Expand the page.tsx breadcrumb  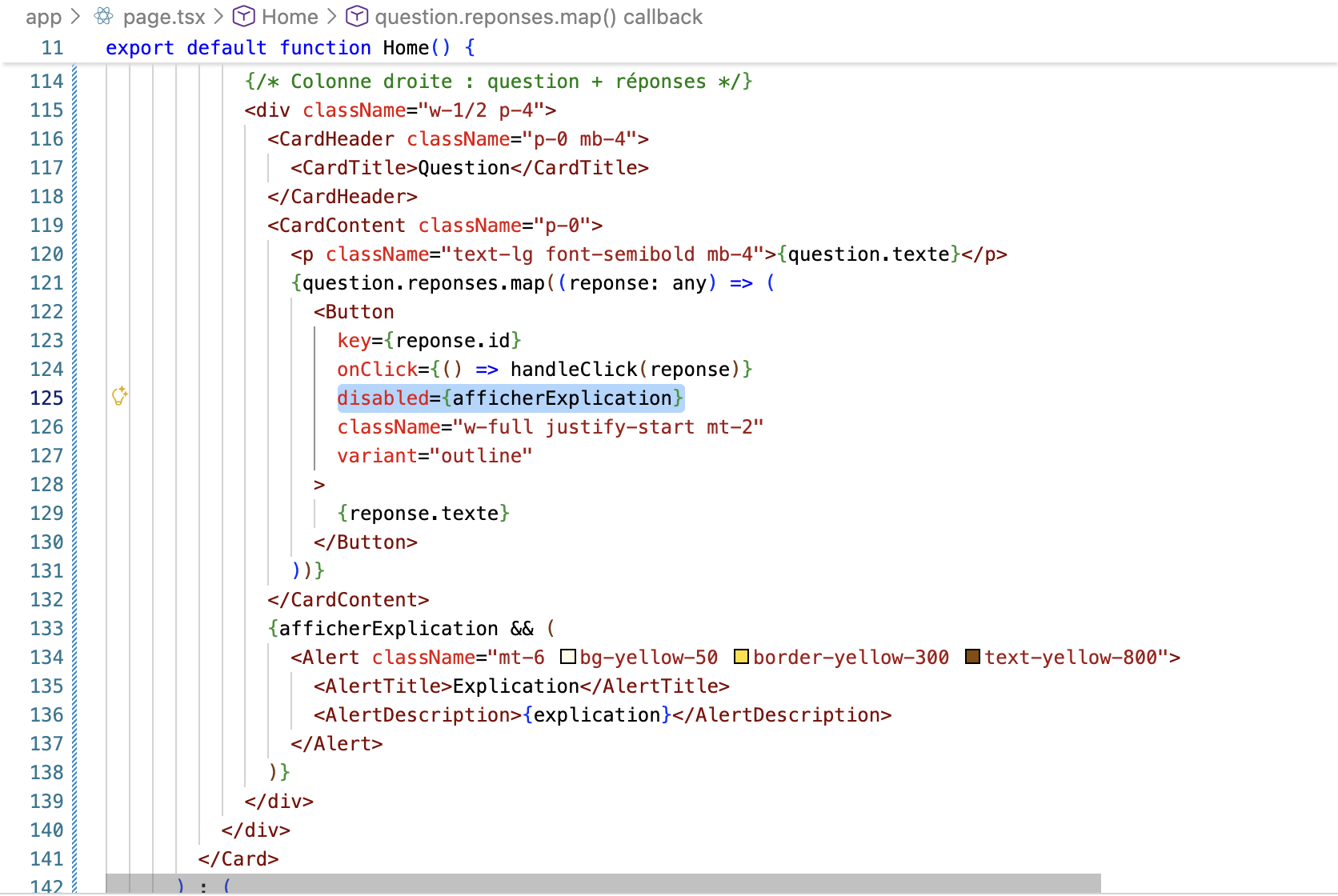coord(164,17)
